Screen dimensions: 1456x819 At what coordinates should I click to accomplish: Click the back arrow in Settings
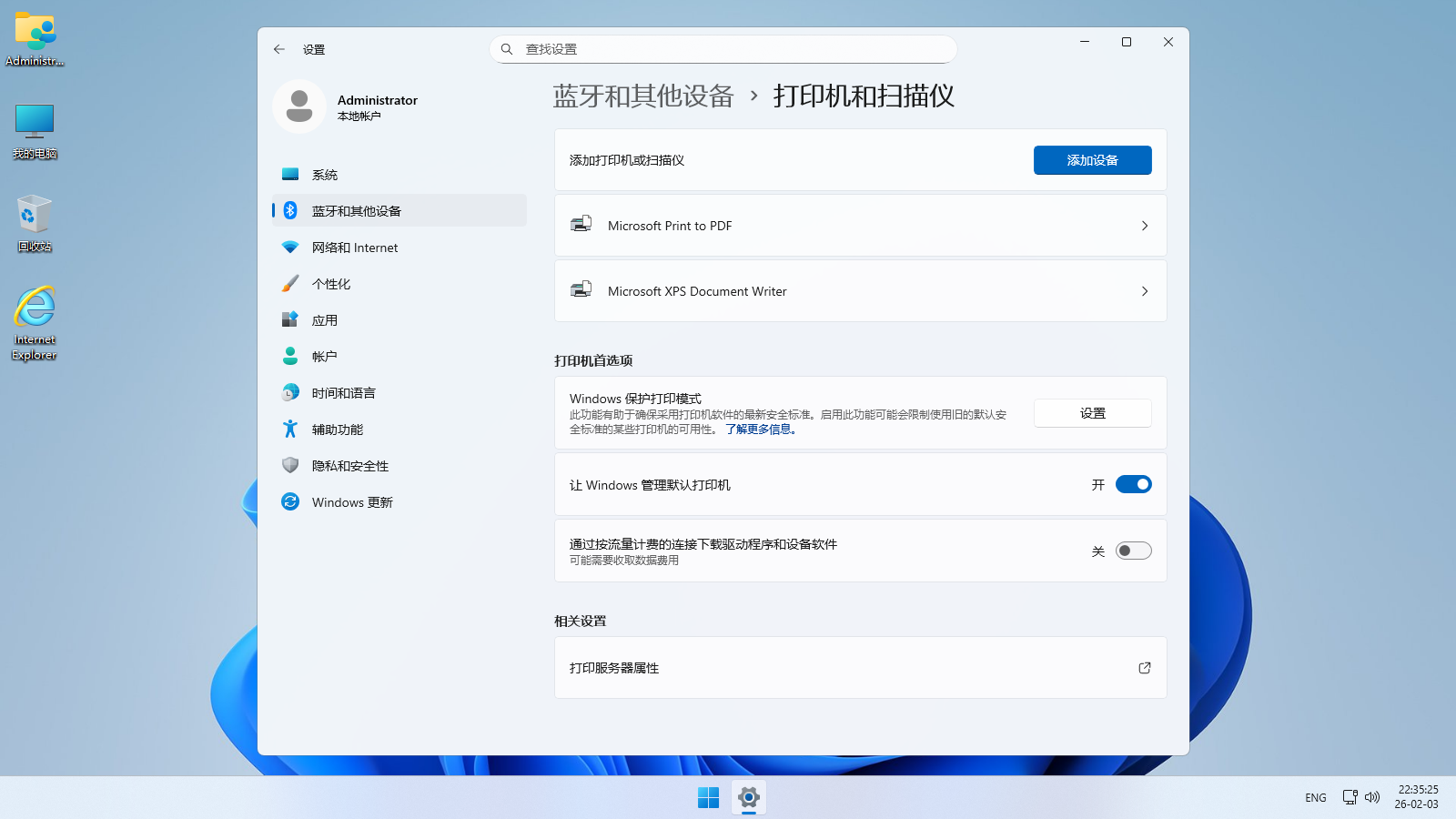(x=279, y=49)
